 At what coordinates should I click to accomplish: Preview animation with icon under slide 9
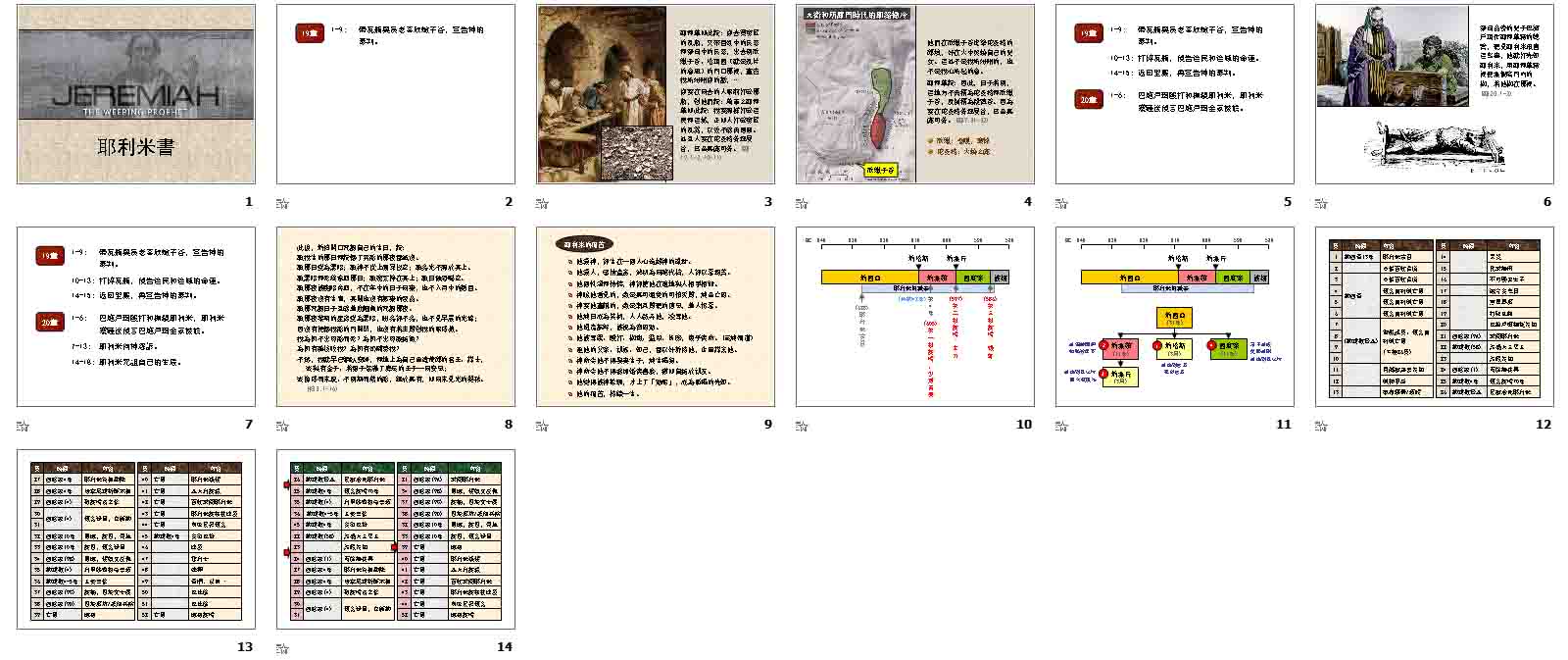(x=542, y=426)
